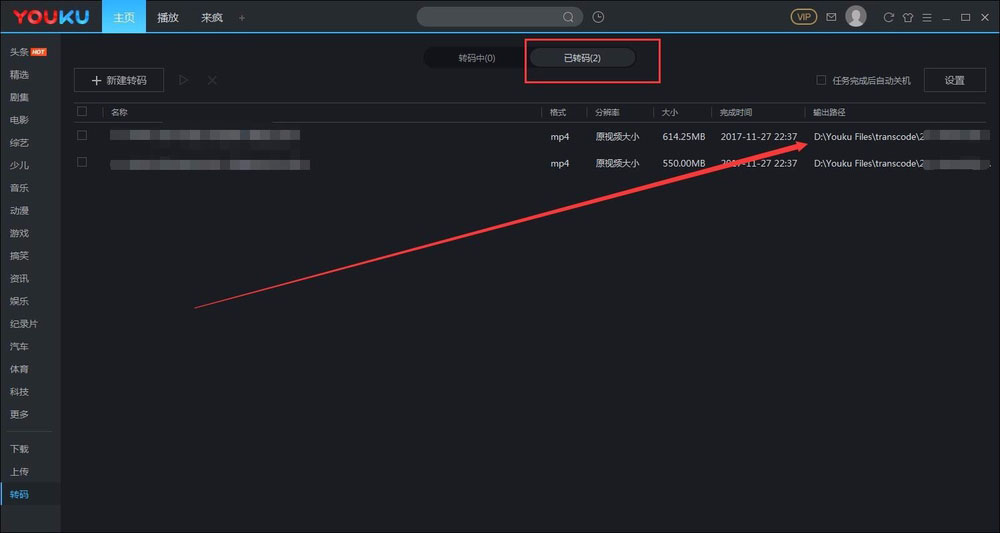Click the 输出路径 column header
The height and width of the screenshot is (533, 1000).
[x=829, y=112]
